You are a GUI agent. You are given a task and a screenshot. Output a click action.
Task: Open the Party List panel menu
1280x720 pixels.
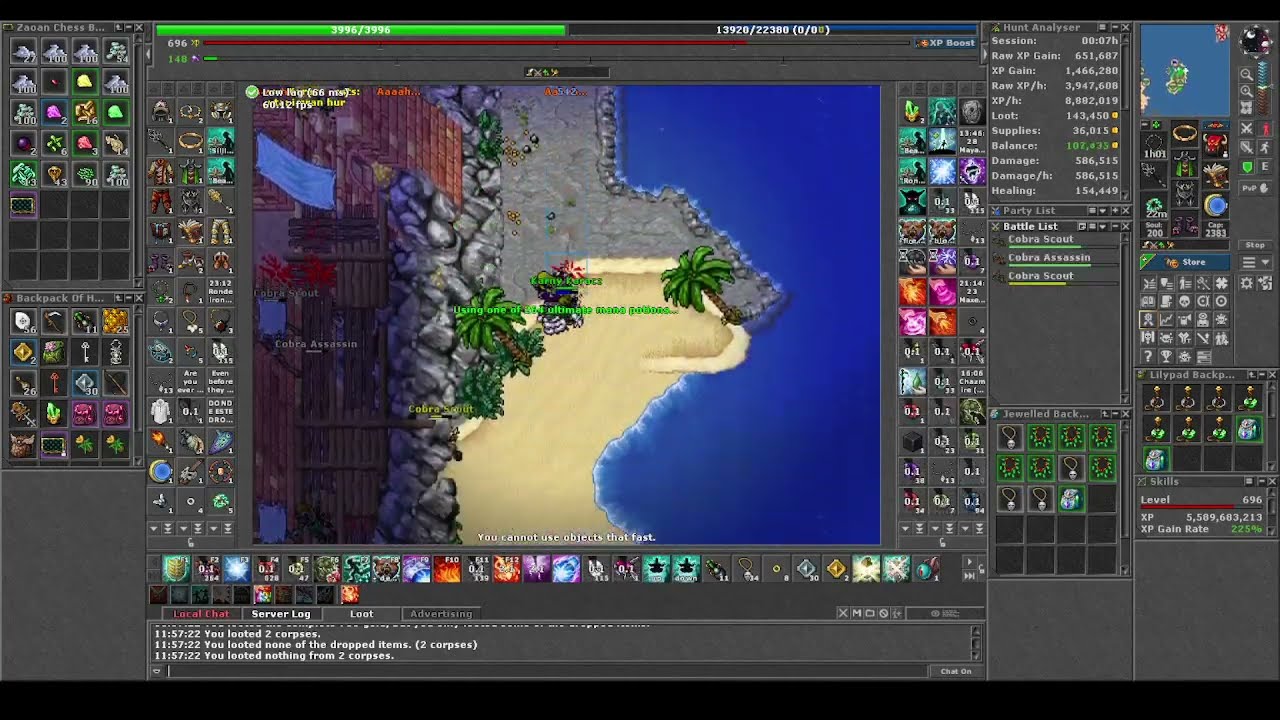tap(1092, 211)
